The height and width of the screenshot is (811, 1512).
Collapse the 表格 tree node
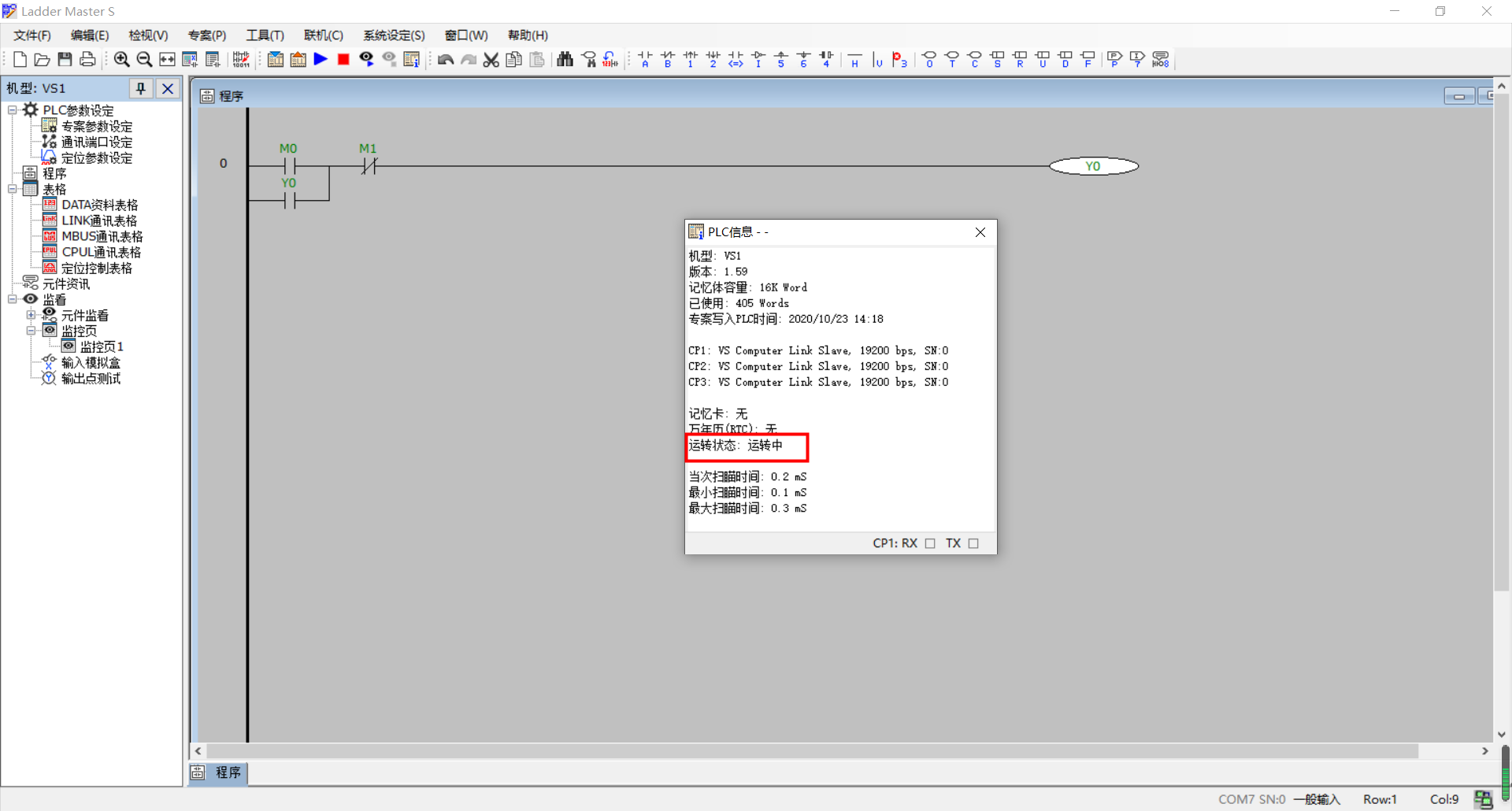tap(13, 189)
